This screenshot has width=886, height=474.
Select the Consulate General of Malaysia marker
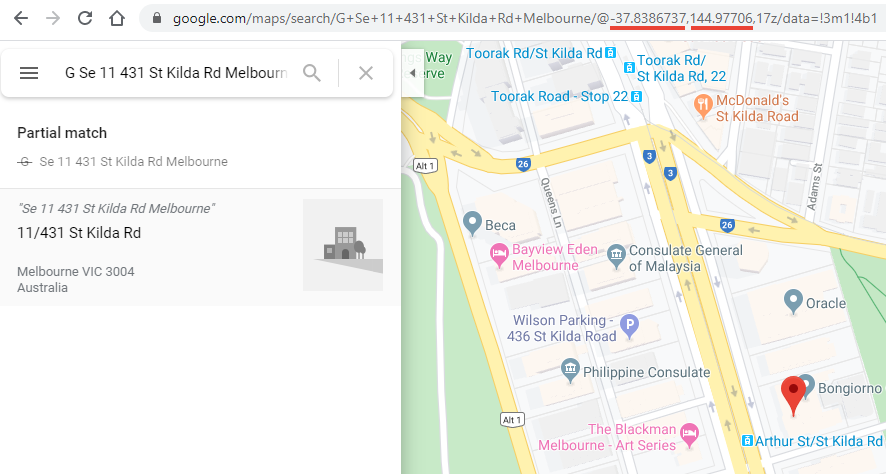pos(616,257)
